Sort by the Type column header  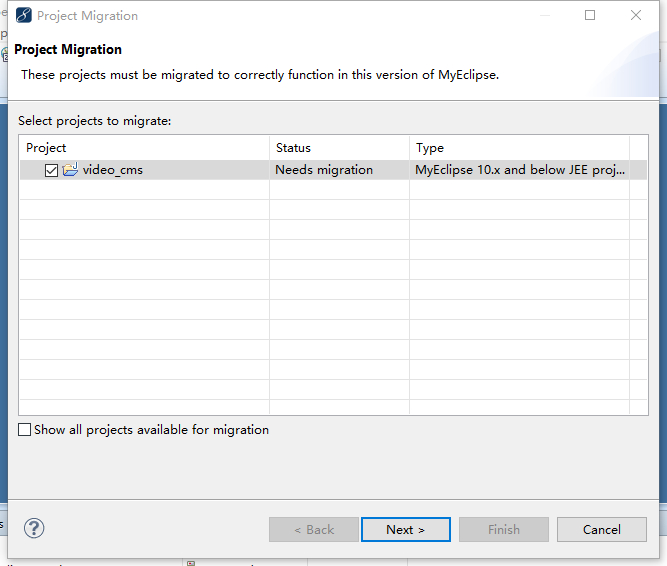[x=520, y=148]
